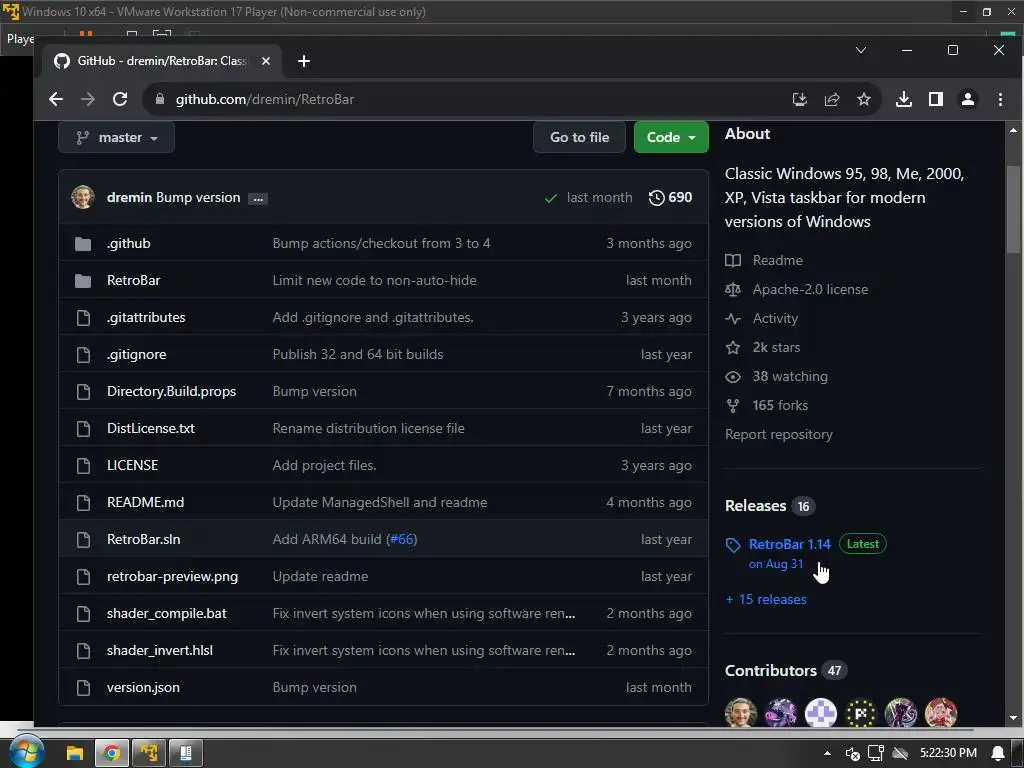Image resolution: width=1024 pixels, height=768 pixels.
Task: Open the RetroBar folder
Action: (133, 280)
